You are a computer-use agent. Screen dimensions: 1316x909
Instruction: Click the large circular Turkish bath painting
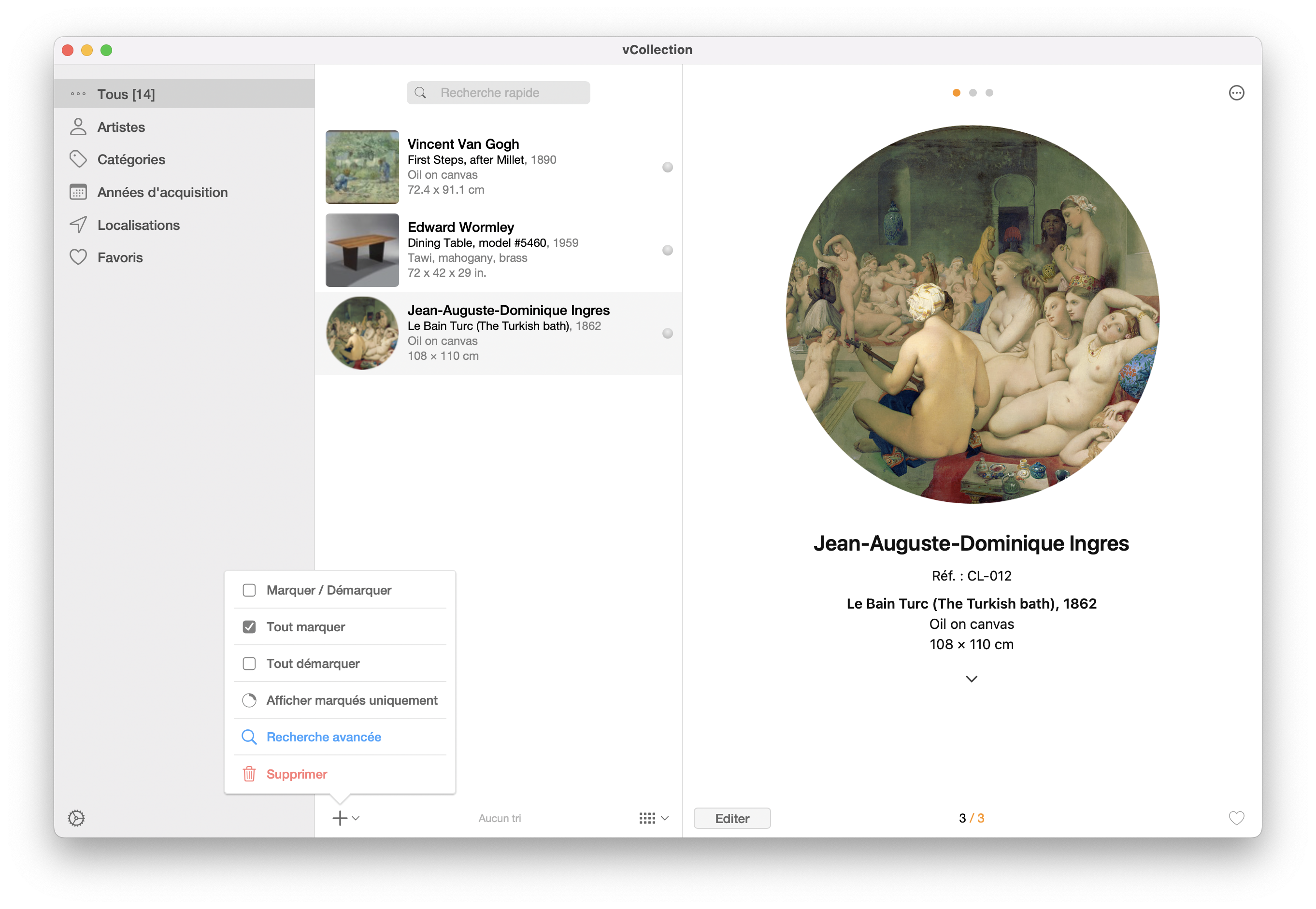(x=972, y=314)
